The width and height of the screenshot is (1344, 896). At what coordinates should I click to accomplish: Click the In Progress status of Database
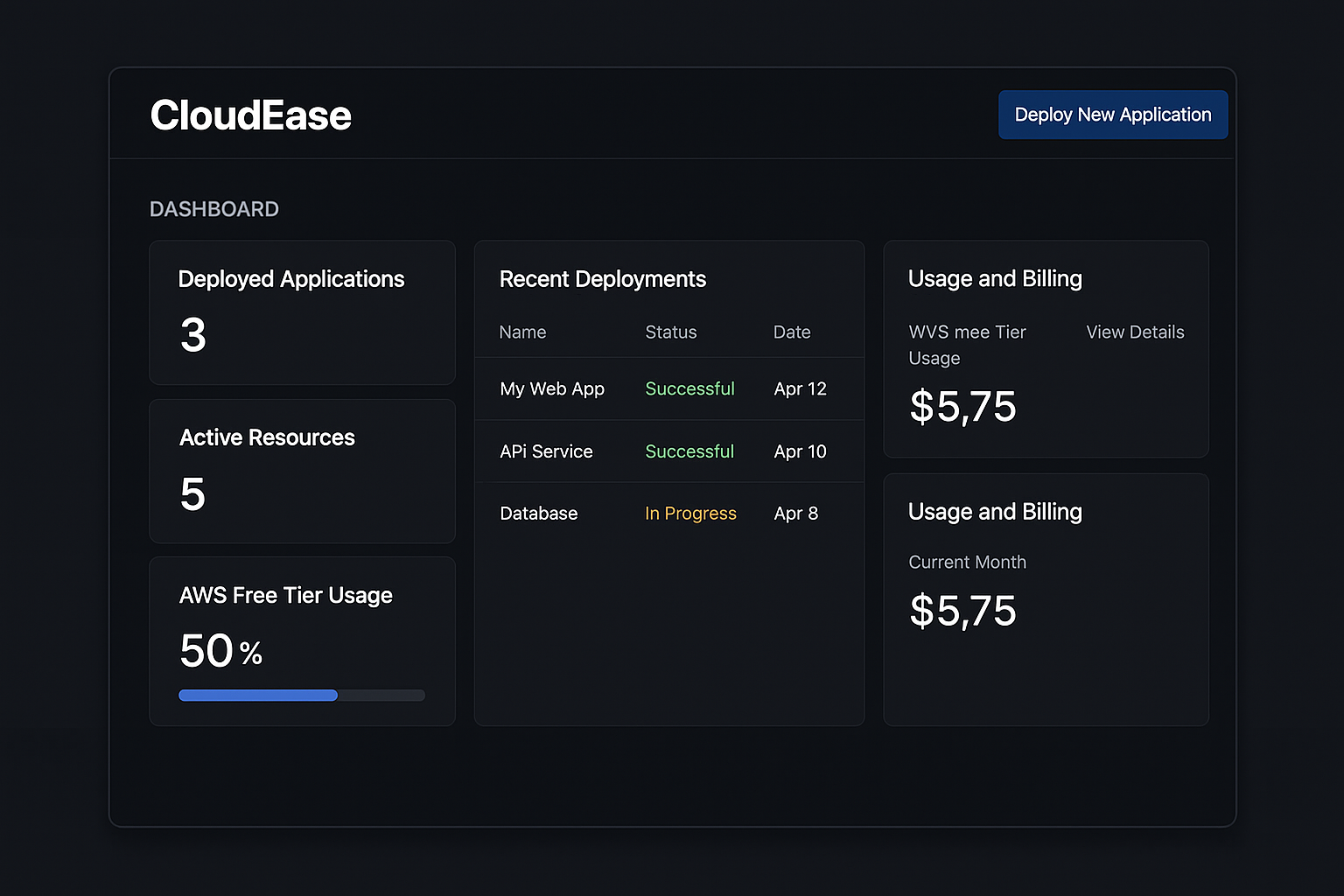(690, 514)
